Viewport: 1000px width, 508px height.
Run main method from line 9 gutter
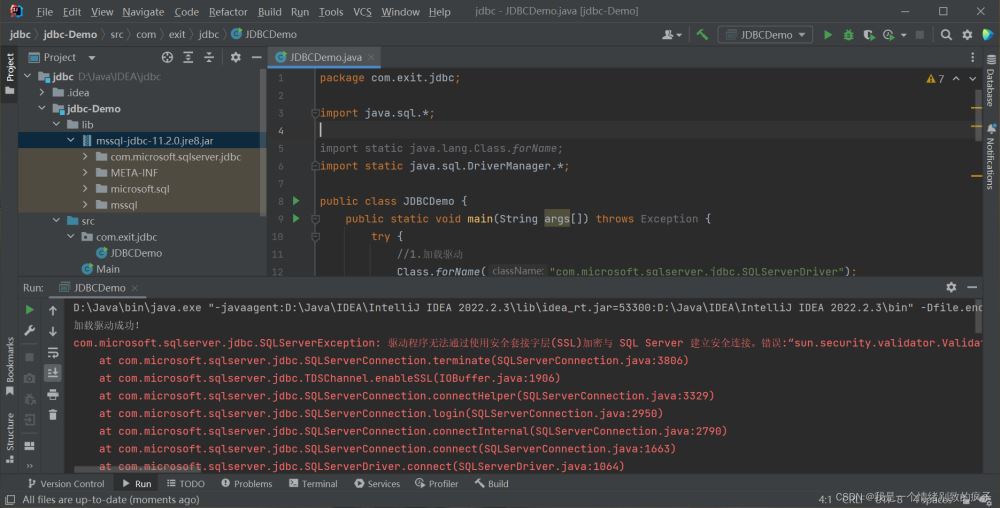[295, 218]
